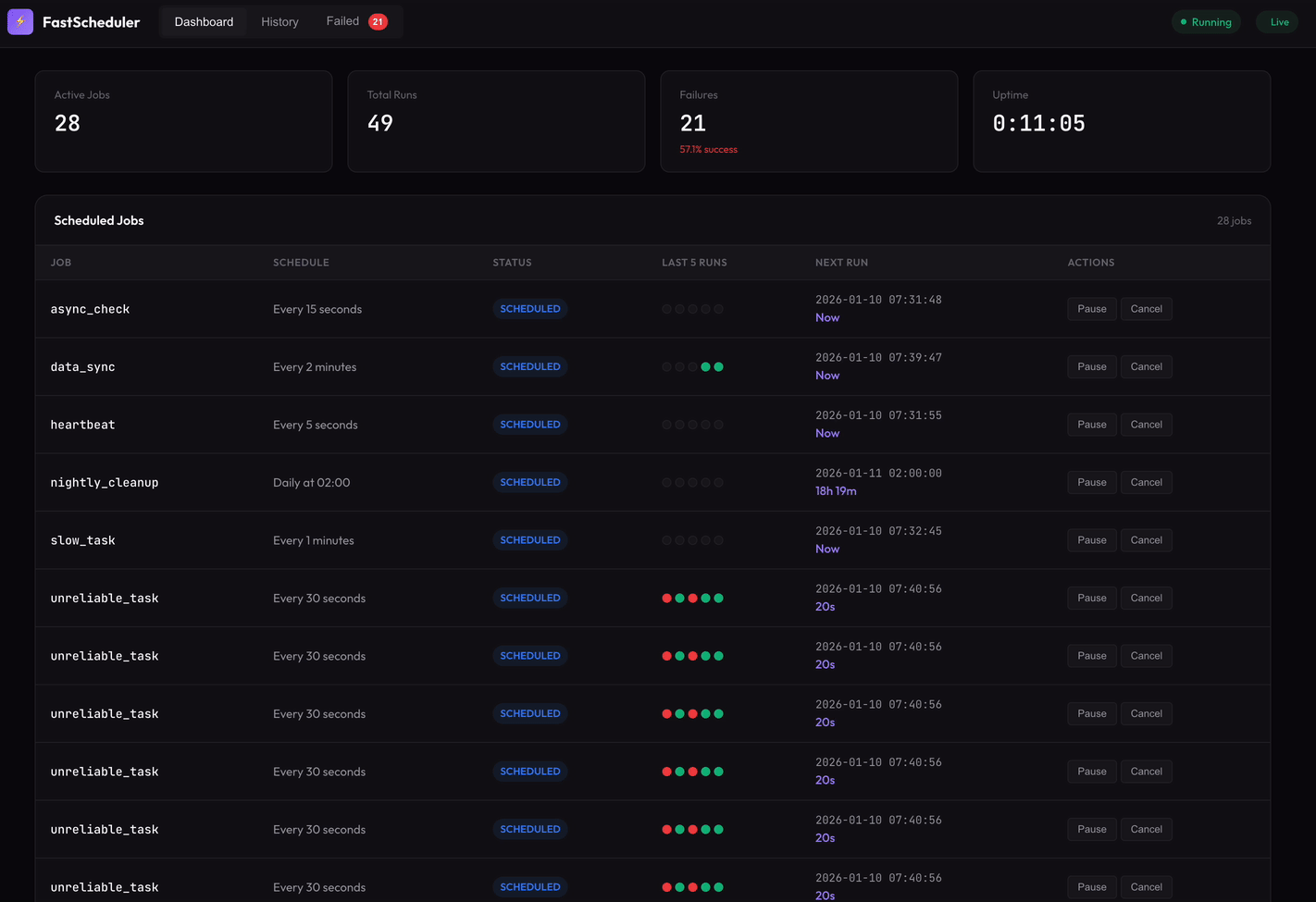This screenshot has height=902, width=1316.
Task: Open the History tab
Action: 279,21
